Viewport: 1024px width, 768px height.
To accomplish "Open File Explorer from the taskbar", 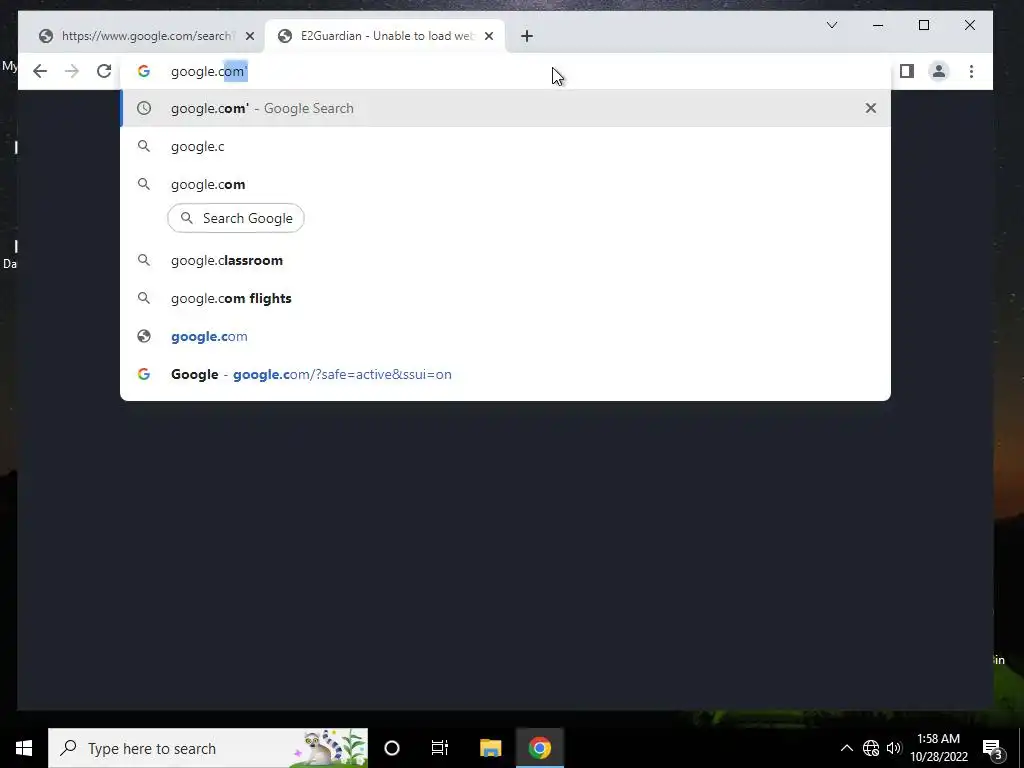I will tap(490, 748).
